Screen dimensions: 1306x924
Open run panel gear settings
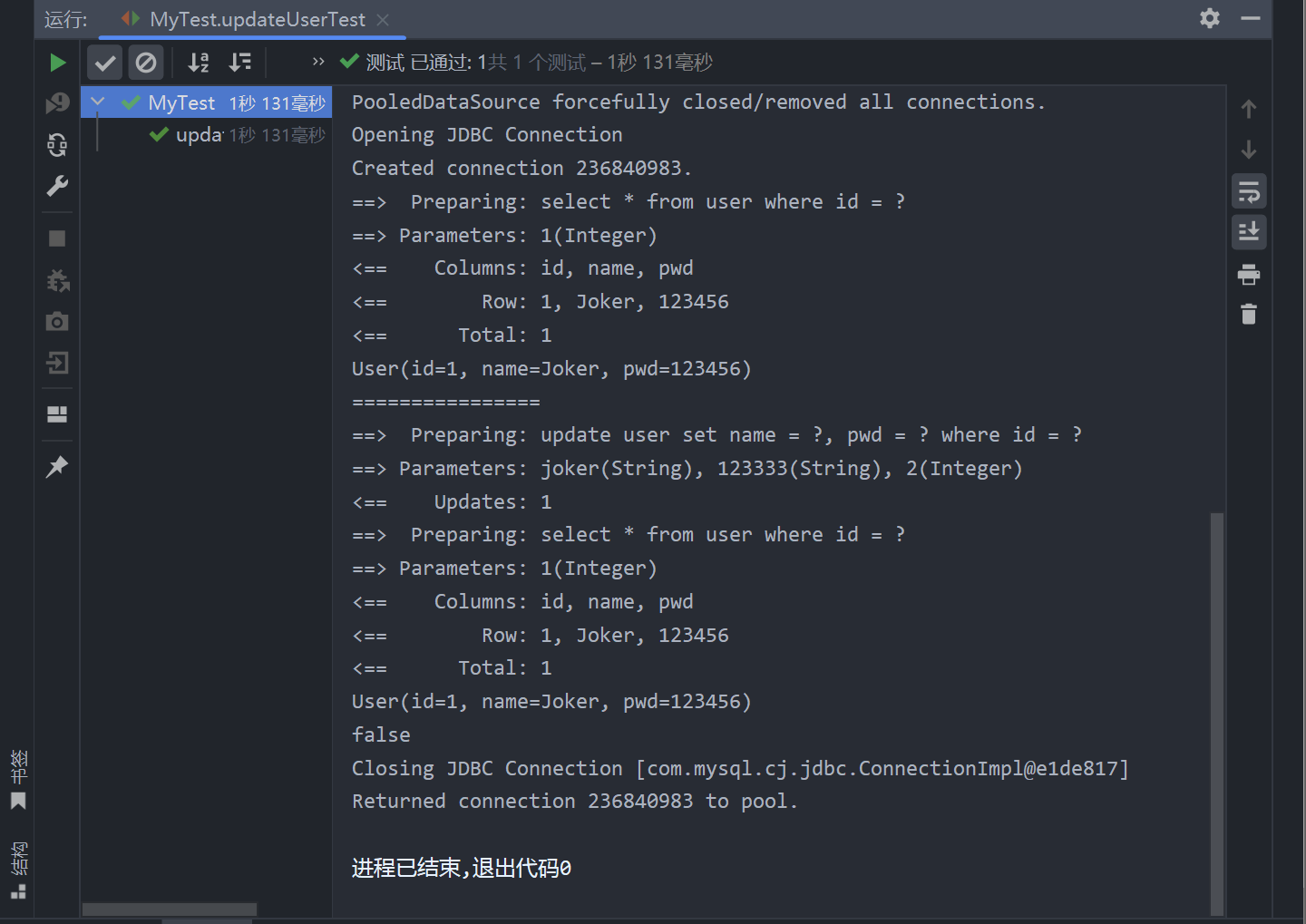pyautogui.click(x=1210, y=19)
